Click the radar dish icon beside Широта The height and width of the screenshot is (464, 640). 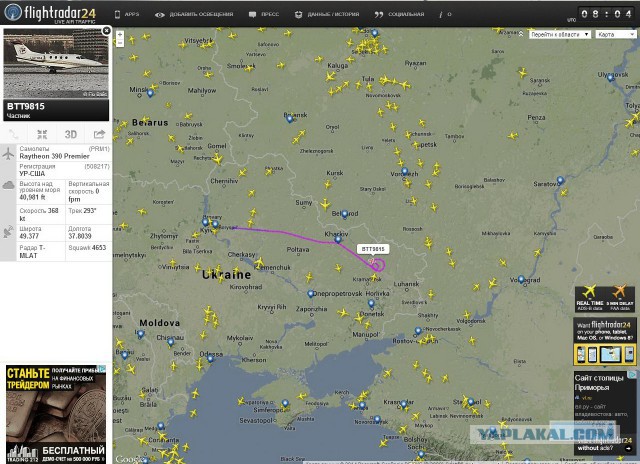coord(8,231)
